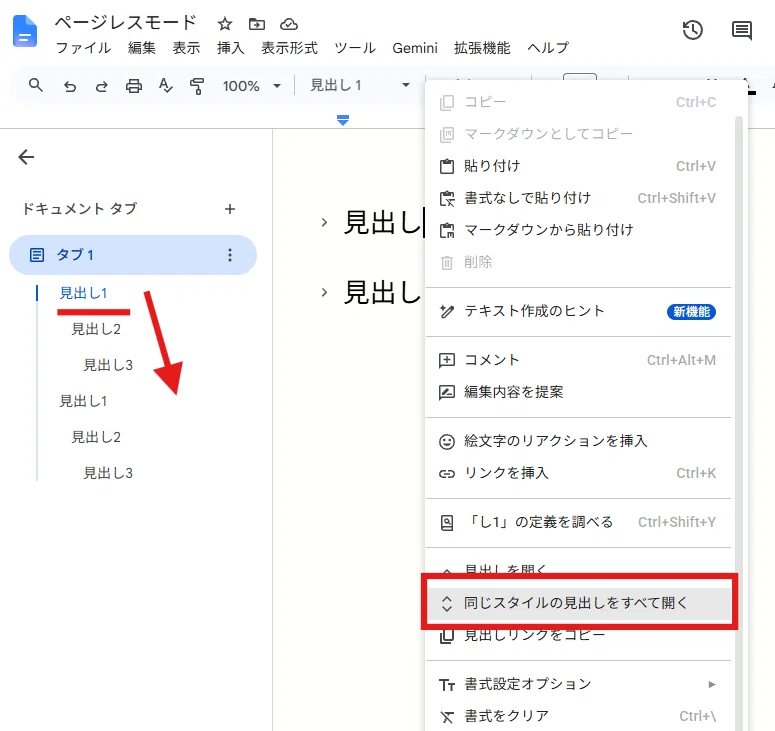This screenshot has width=775, height=731.
Task: Jump to second 見出し2 outline entry
Action: coord(96,437)
